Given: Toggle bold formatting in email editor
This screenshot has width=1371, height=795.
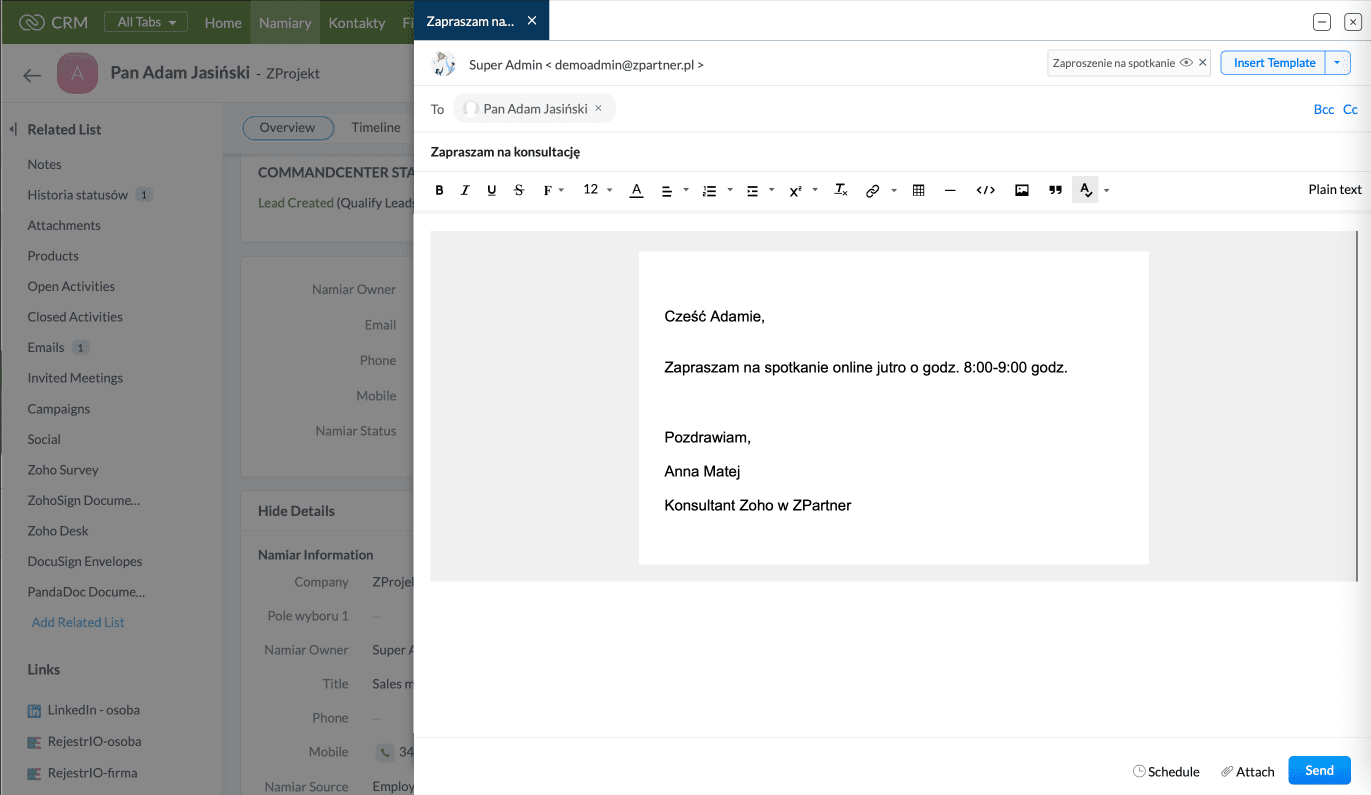Looking at the screenshot, I should pyautogui.click(x=438, y=190).
